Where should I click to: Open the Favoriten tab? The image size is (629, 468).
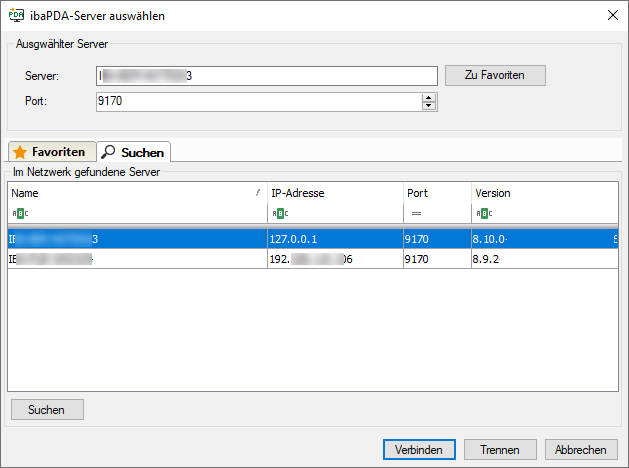52,152
